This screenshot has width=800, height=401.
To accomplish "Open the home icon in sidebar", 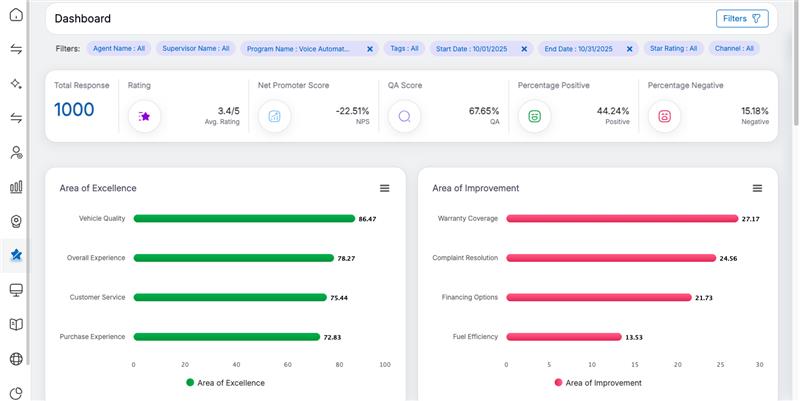I will (15, 14).
